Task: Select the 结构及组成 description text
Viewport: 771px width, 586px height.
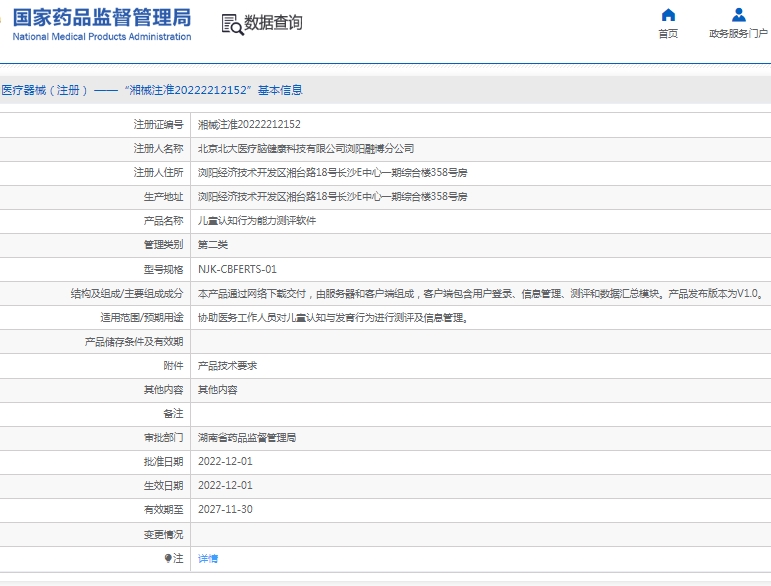Action: (x=480, y=293)
